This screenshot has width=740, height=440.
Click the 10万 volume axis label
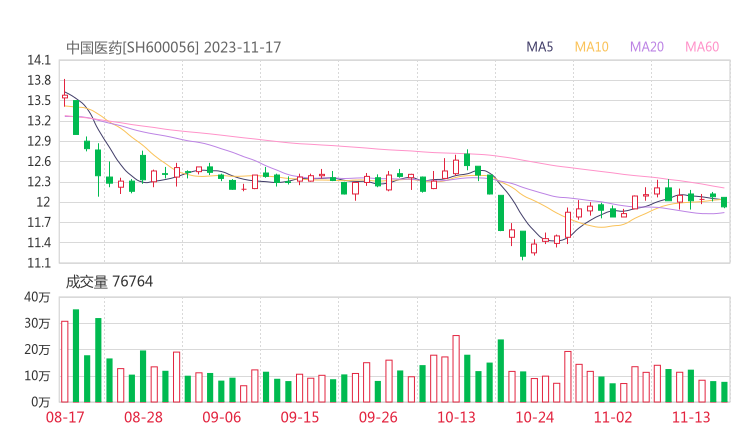coord(37,376)
